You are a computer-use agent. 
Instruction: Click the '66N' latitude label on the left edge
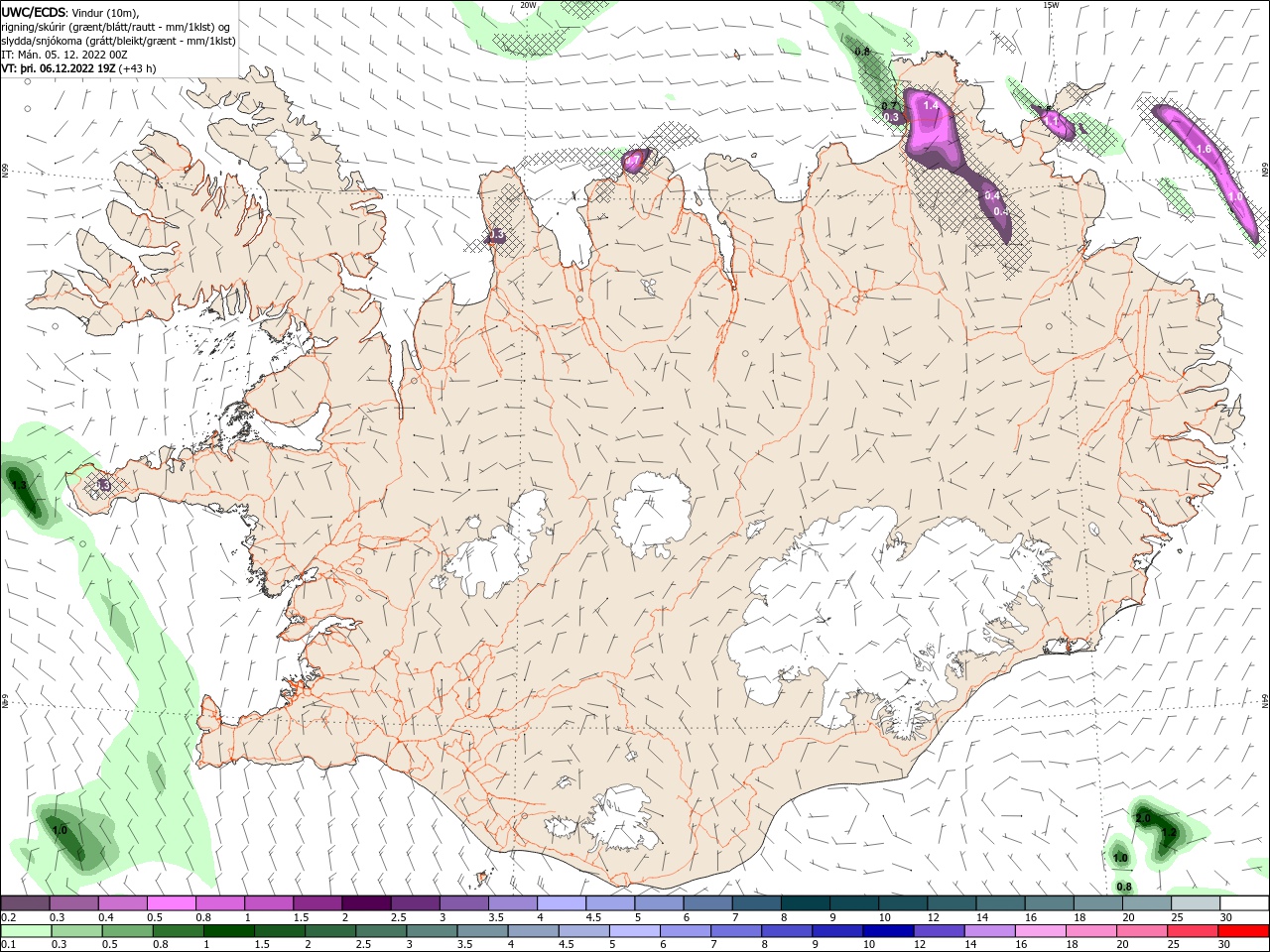pyautogui.click(x=5, y=172)
